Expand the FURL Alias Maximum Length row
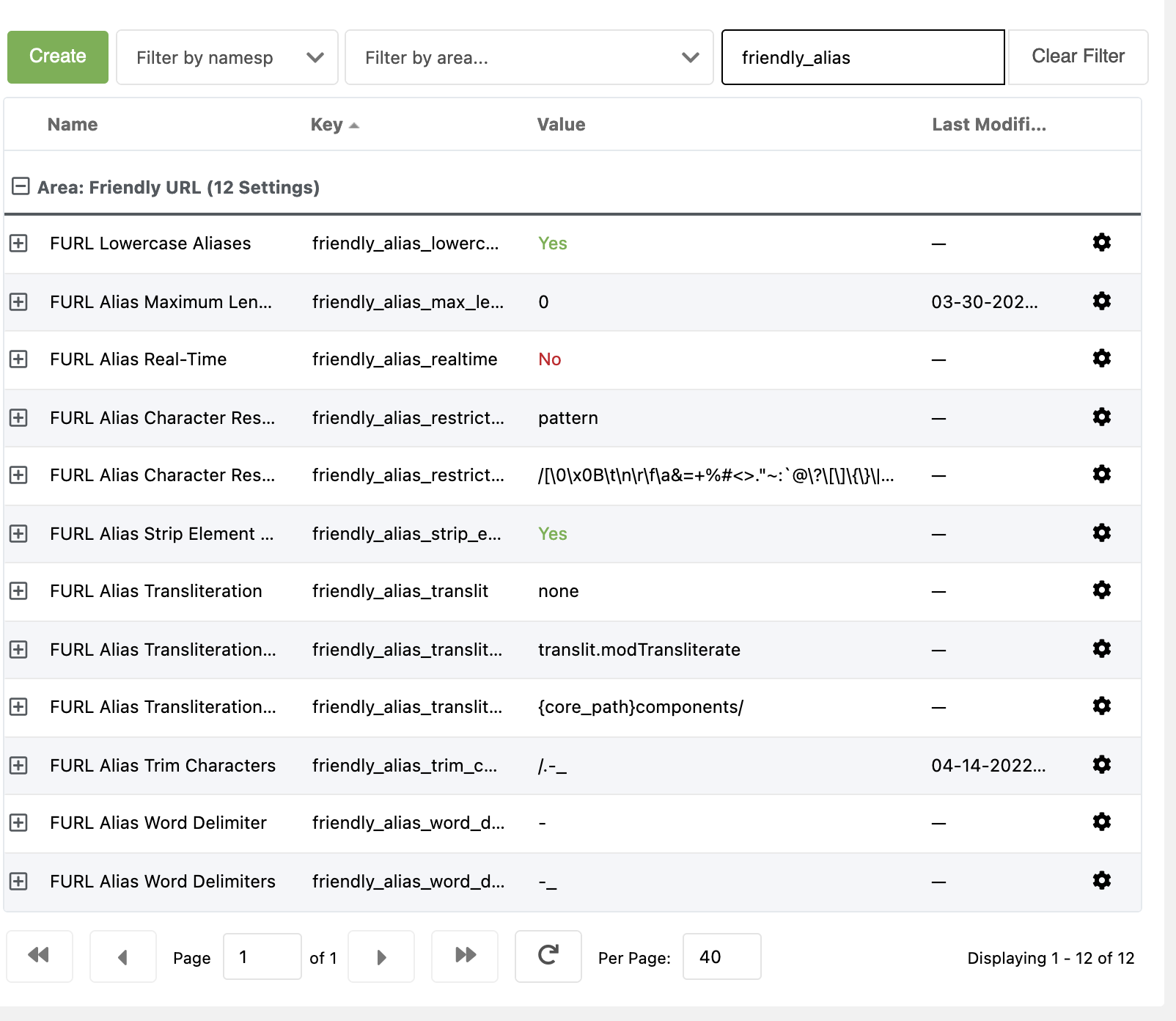Viewport: 1176px width, 1021px height. tap(18, 301)
